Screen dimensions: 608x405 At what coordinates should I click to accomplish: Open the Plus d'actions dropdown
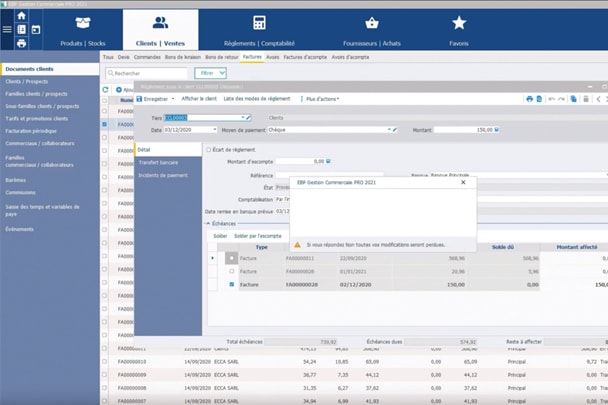320,99
